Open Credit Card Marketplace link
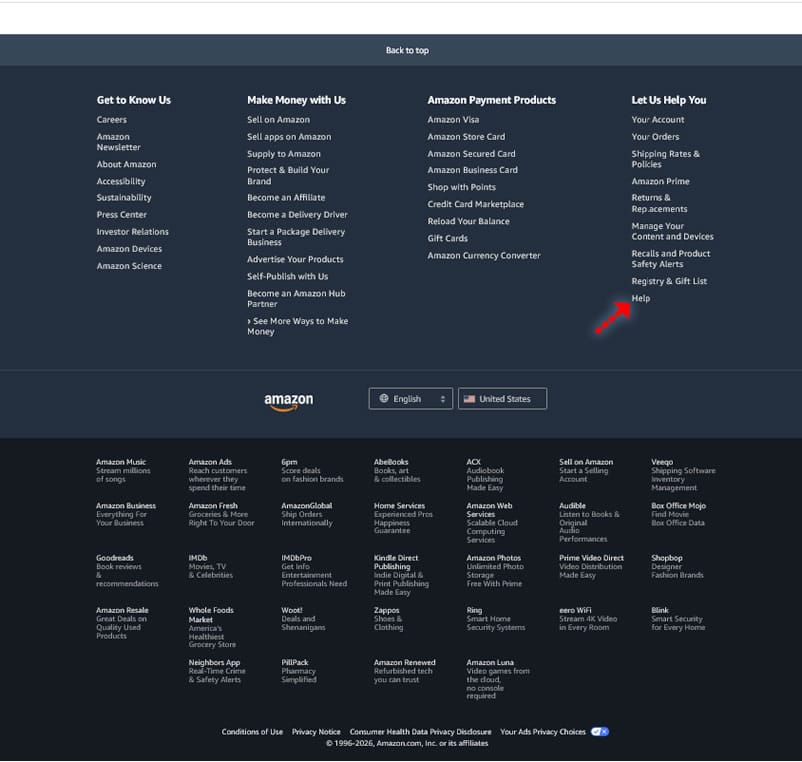Image resolution: width=802 pixels, height=762 pixels. pyautogui.click(x=476, y=204)
